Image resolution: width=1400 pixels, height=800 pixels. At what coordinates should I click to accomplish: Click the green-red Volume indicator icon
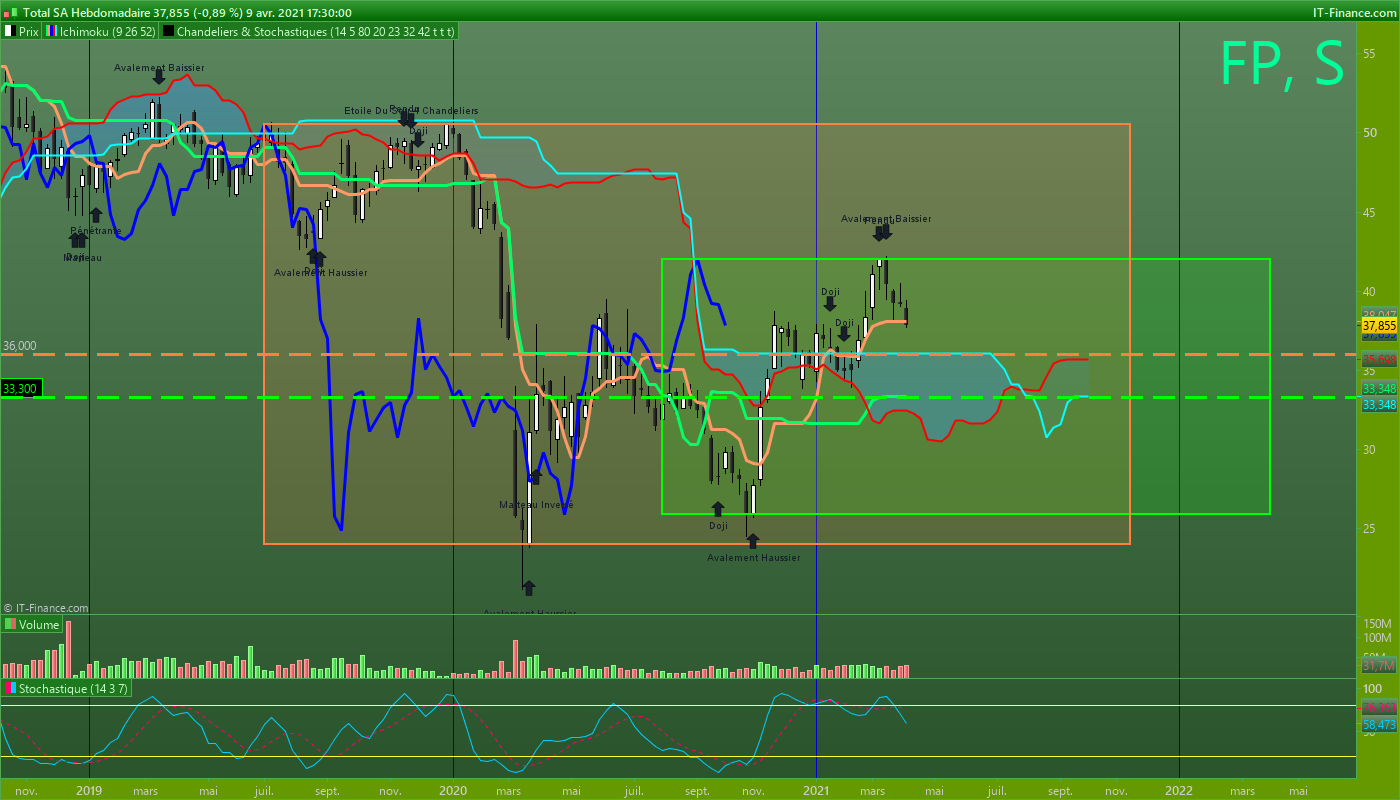[x=10, y=624]
